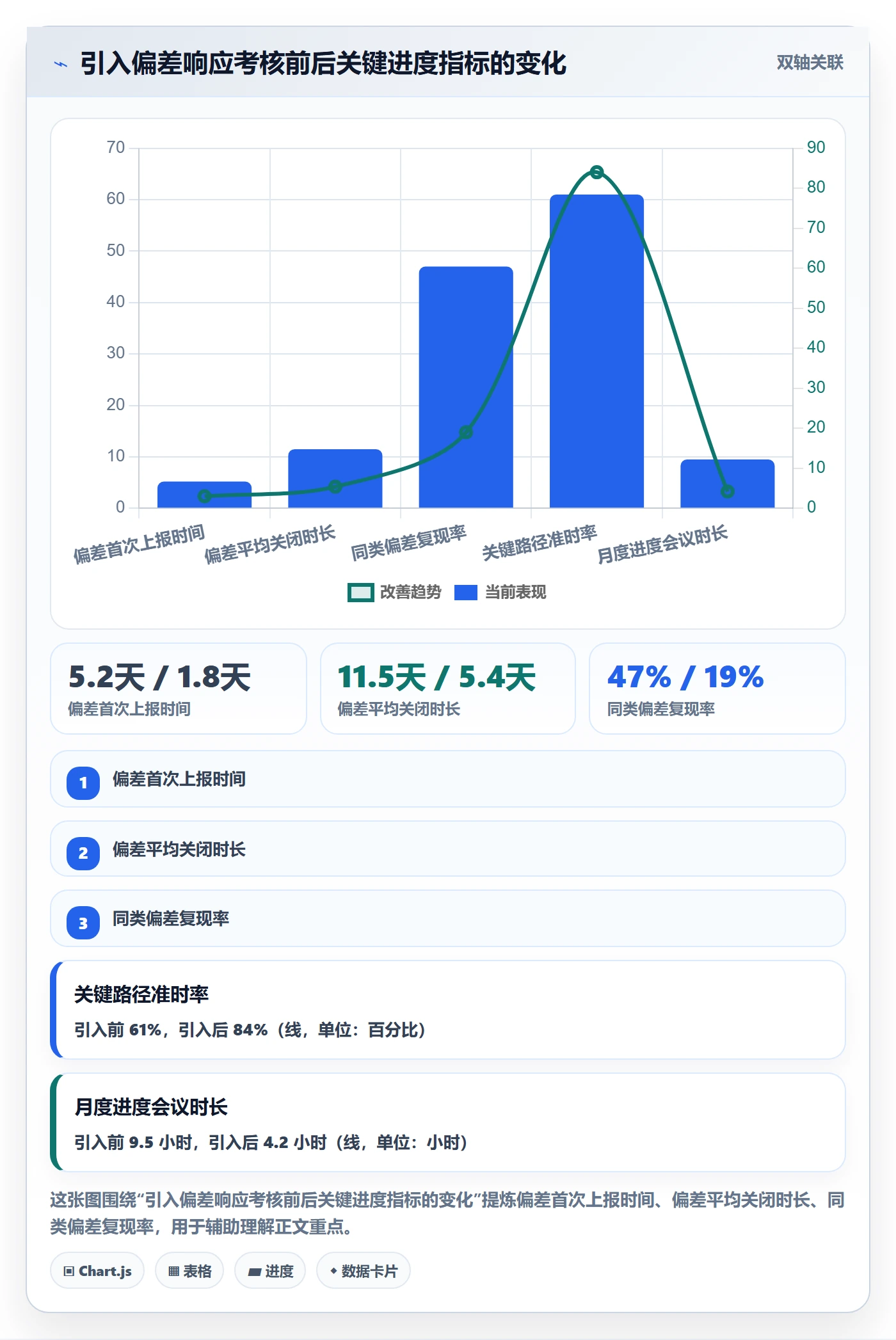Open the 月度进度会议时长 detail card
Image resolution: width=896 pixels, height=1340 pixels.
[x=448, y=1122]
